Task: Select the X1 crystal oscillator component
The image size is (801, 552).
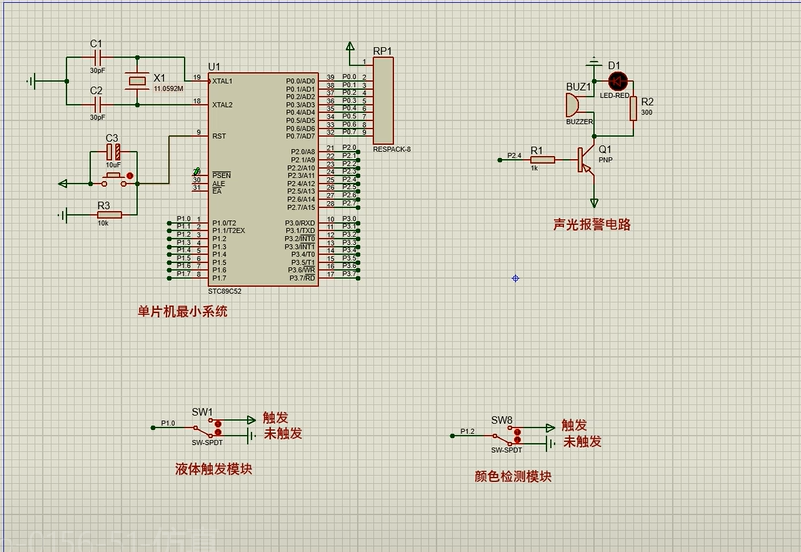Action: pos(137,81)
